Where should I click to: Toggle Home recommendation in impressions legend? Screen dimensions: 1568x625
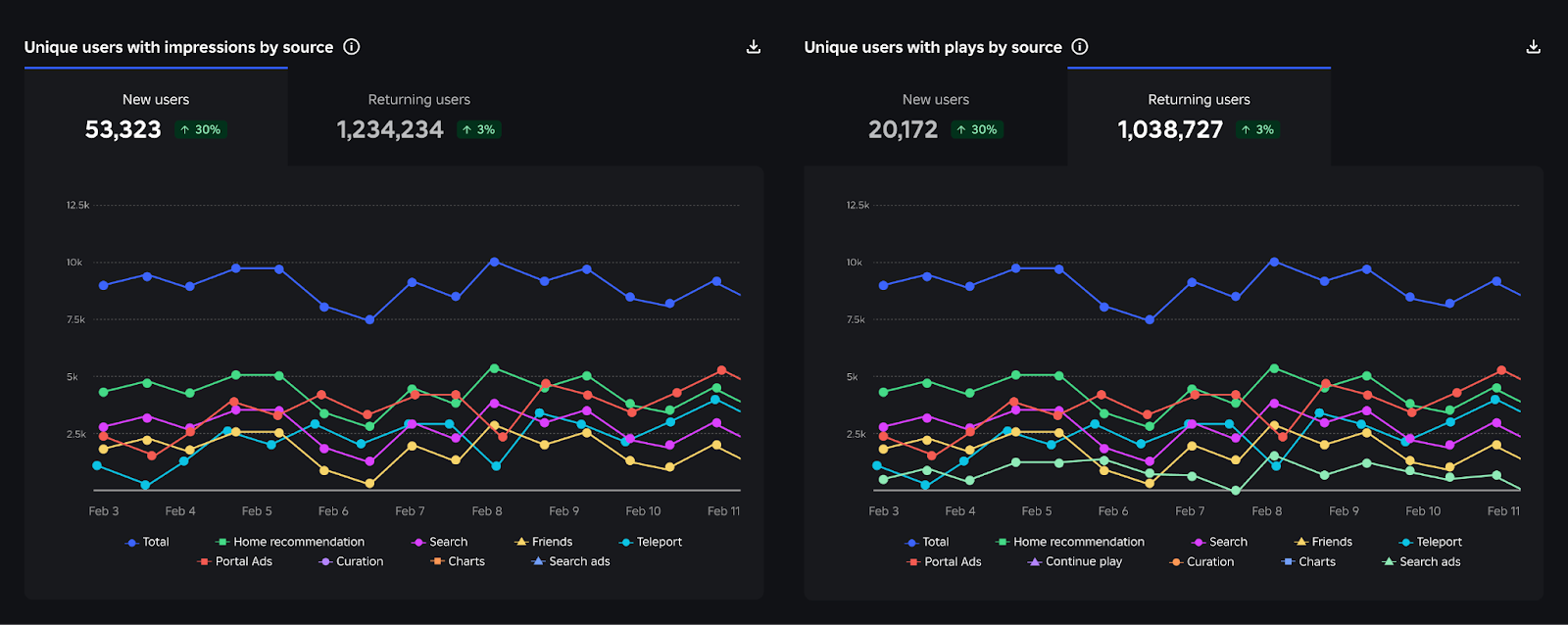pos(290,542)
